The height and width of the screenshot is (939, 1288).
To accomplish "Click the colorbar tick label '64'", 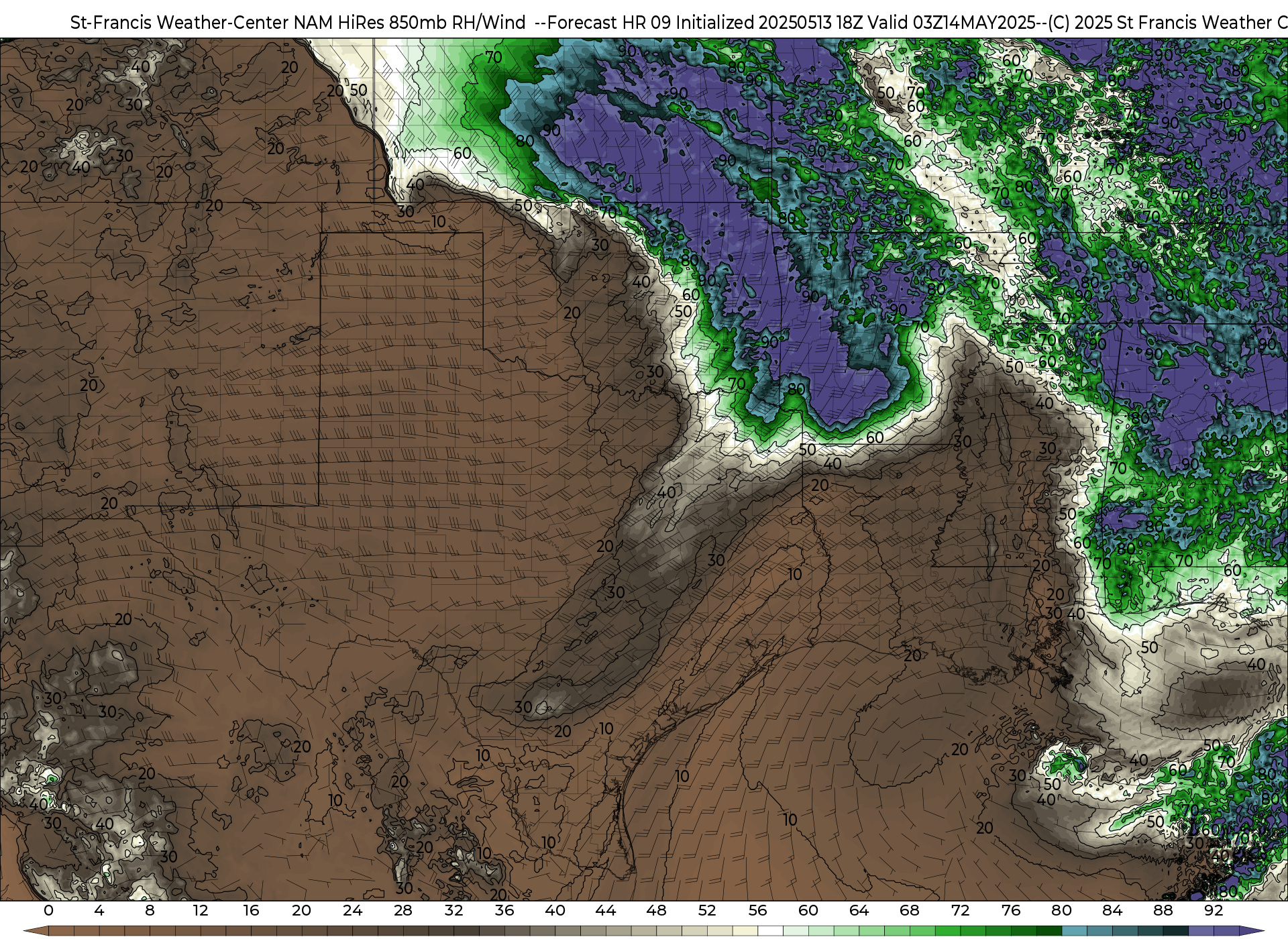I will pyautogui.click(x=859, y=911).
